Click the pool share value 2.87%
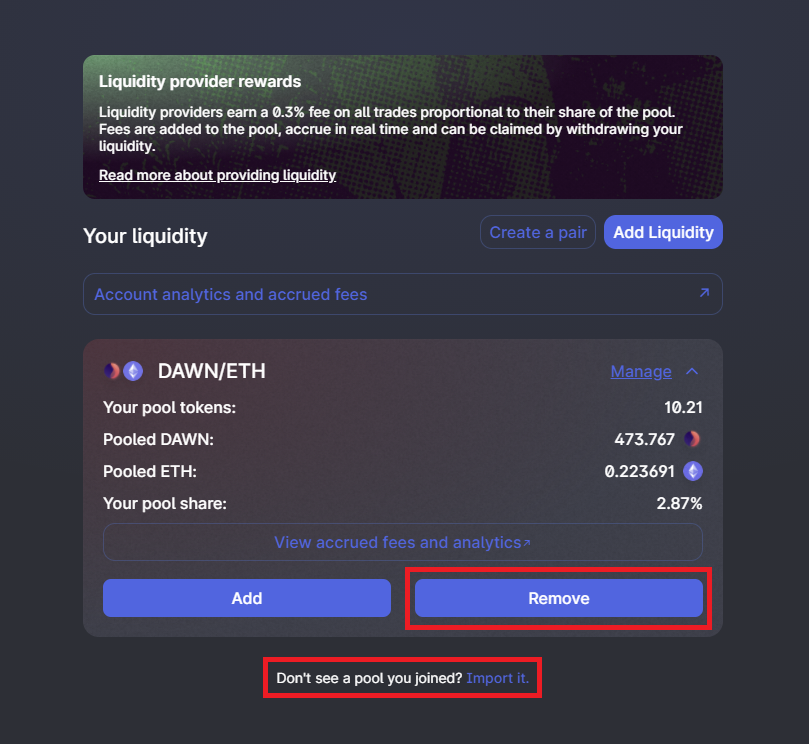Viewport: 809px width, 744px height. 679,504
